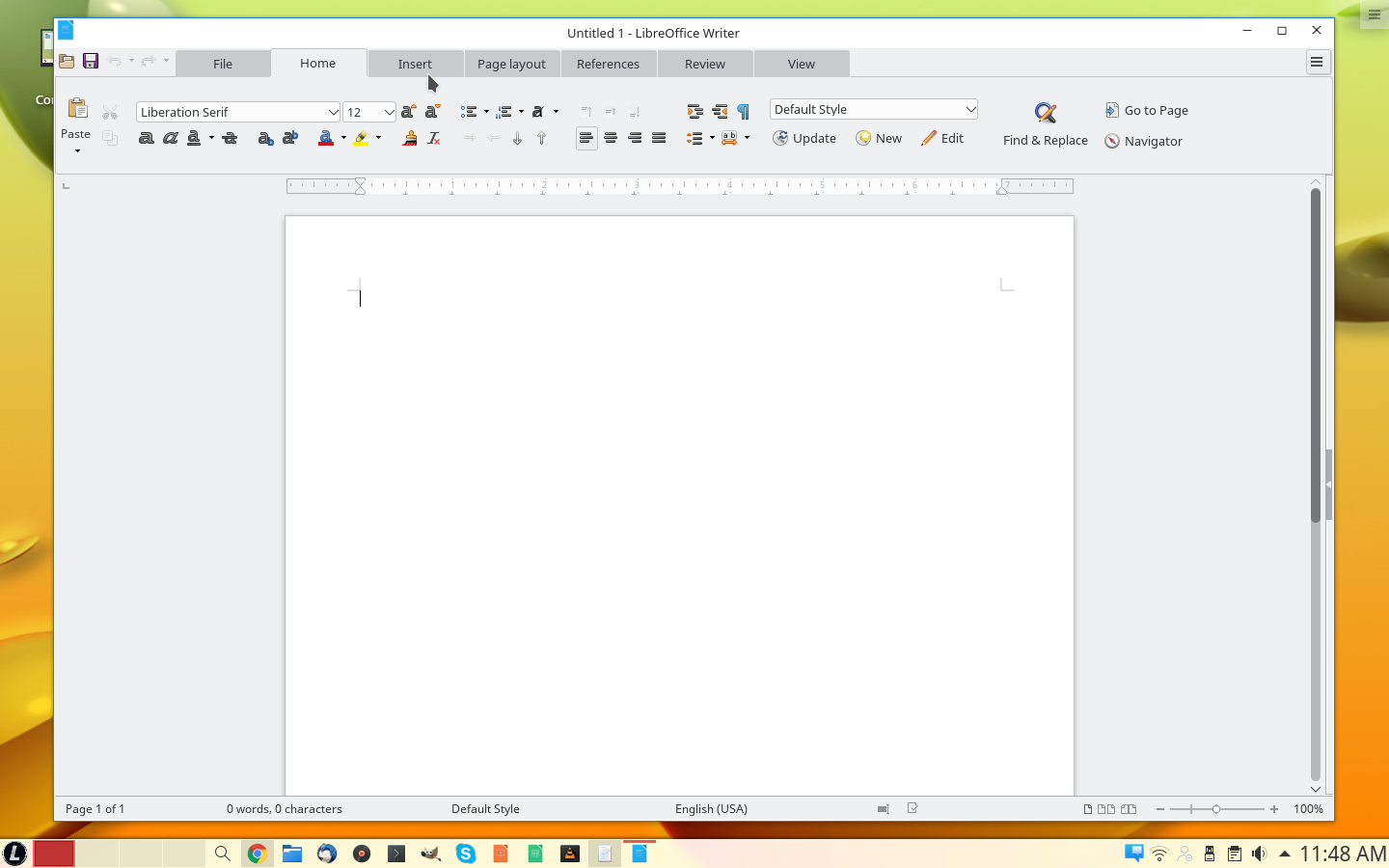The image size is (1389, 868).
Task: Click the Update button for styles
Action: coord(804,138)
